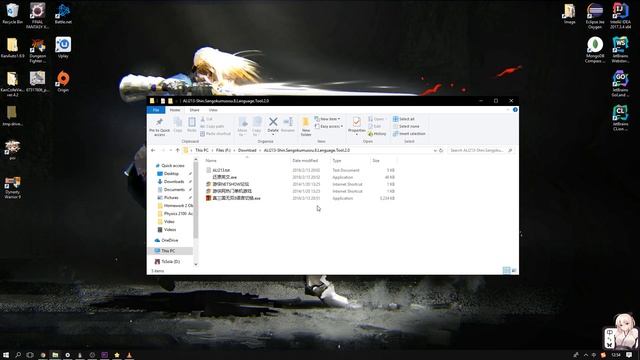This screenshot has height=360, width=640.
Task: Select the 48 KB Application file row
Action: (x=300, y=177)
